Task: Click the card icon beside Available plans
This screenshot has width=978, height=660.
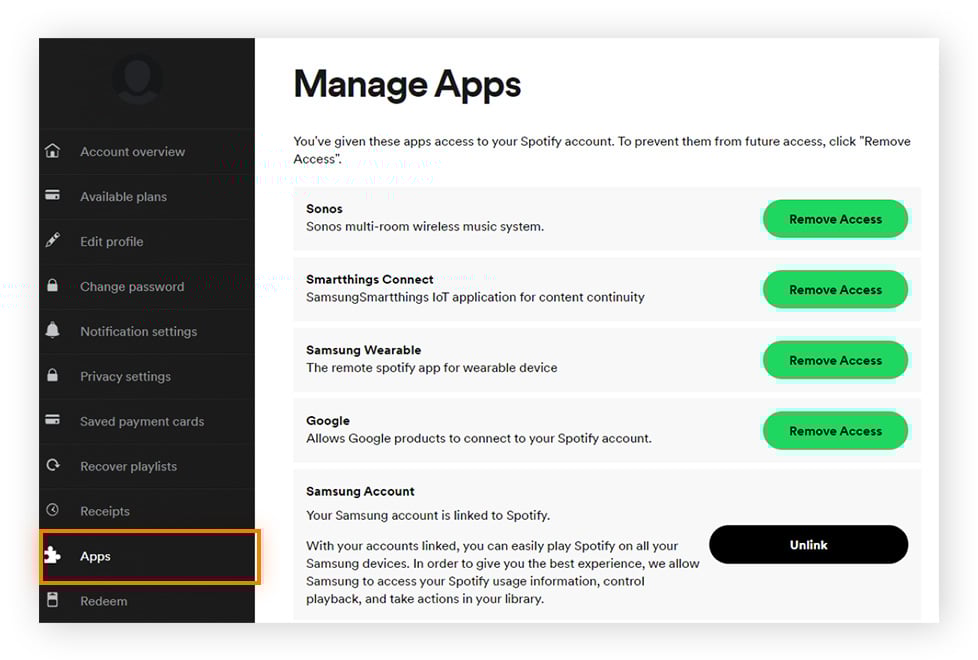Action: 52,195
